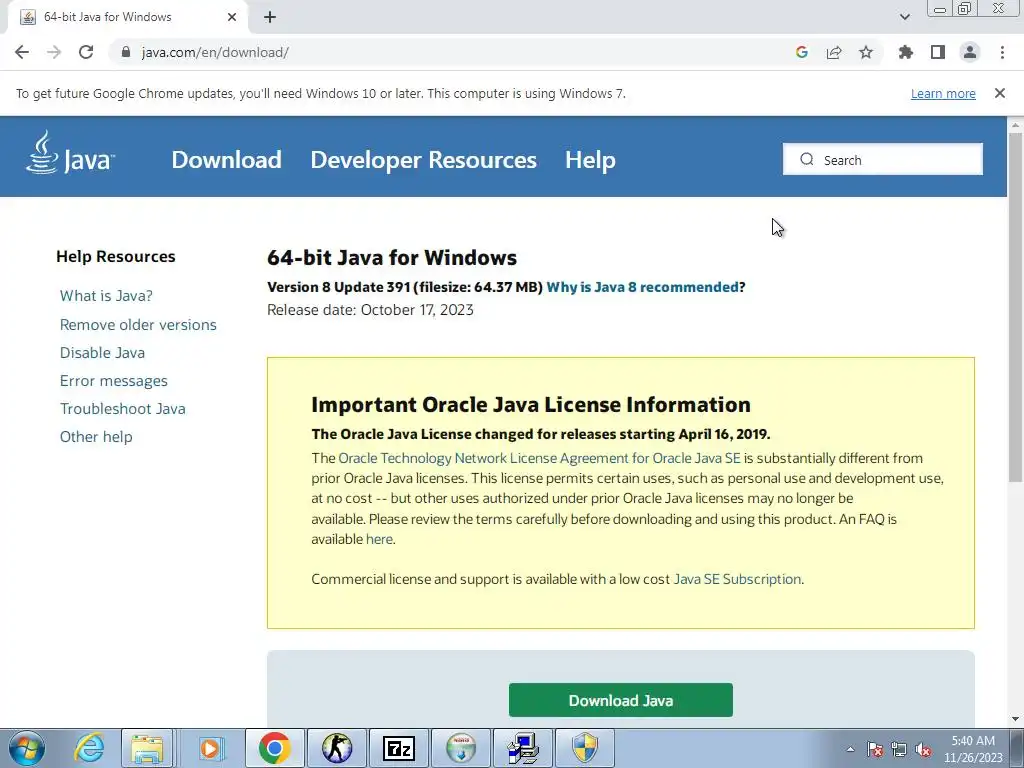View site info via padlock icon
1024x768 pixels.
126,52
